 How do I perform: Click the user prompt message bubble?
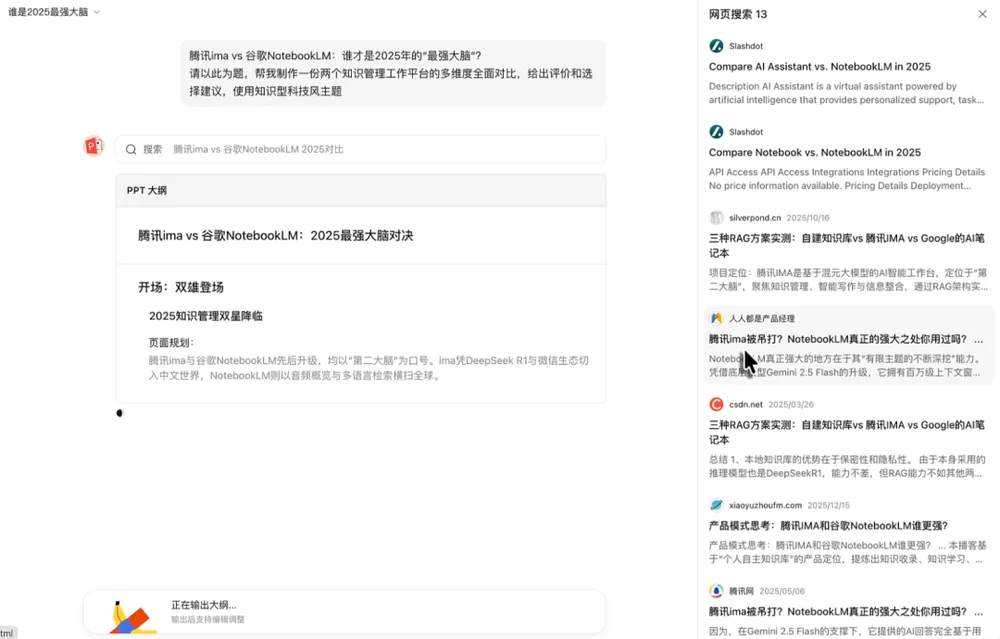click(393, 73)
